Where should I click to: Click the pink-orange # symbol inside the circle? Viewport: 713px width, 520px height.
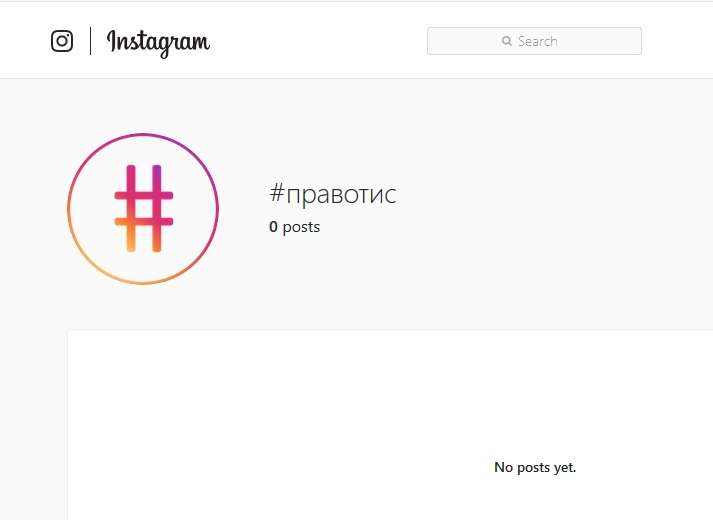[143, 209]
